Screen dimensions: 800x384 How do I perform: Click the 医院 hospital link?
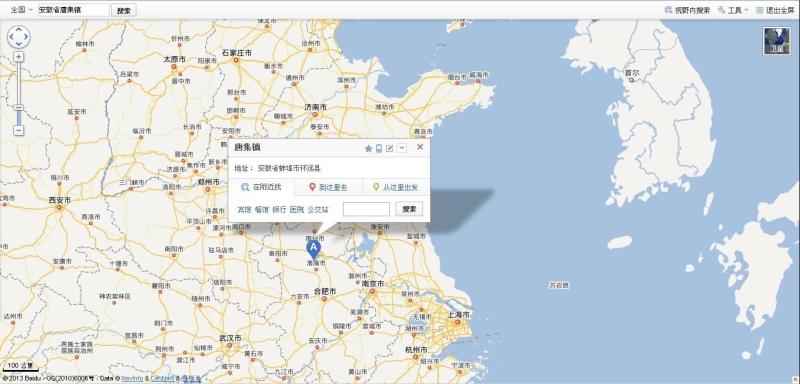click(x=296, y=210)
